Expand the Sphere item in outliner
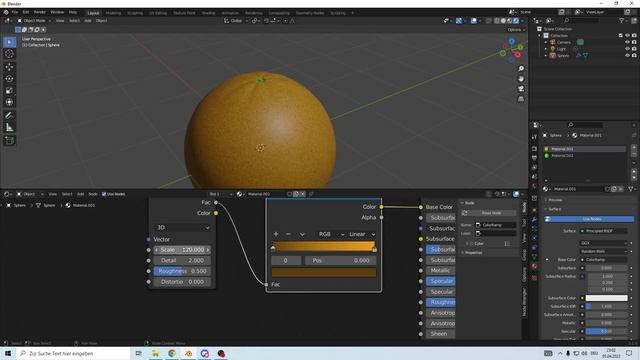The height and width of the screenshot is (360, 640). point(546,56)
